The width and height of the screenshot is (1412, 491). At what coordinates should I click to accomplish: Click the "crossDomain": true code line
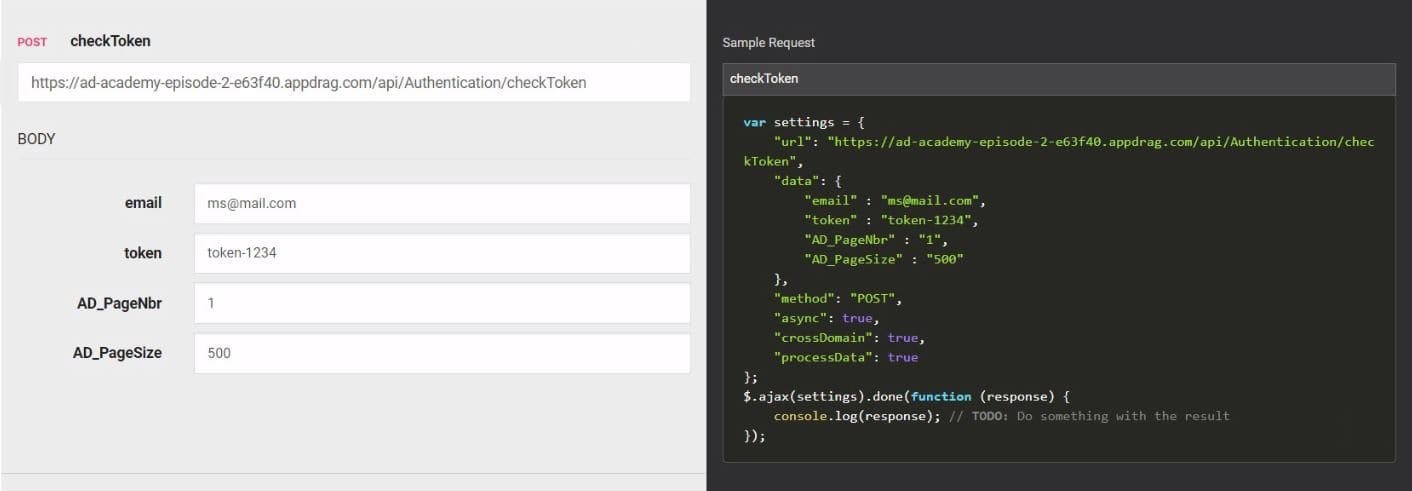pos(850,338)
